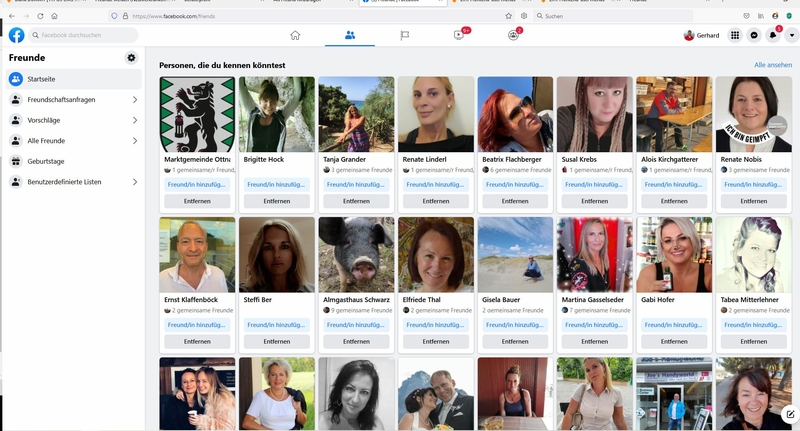Select the Friends tab icon
This screenshot has width=800, height=431.
(x=349, y=35)
